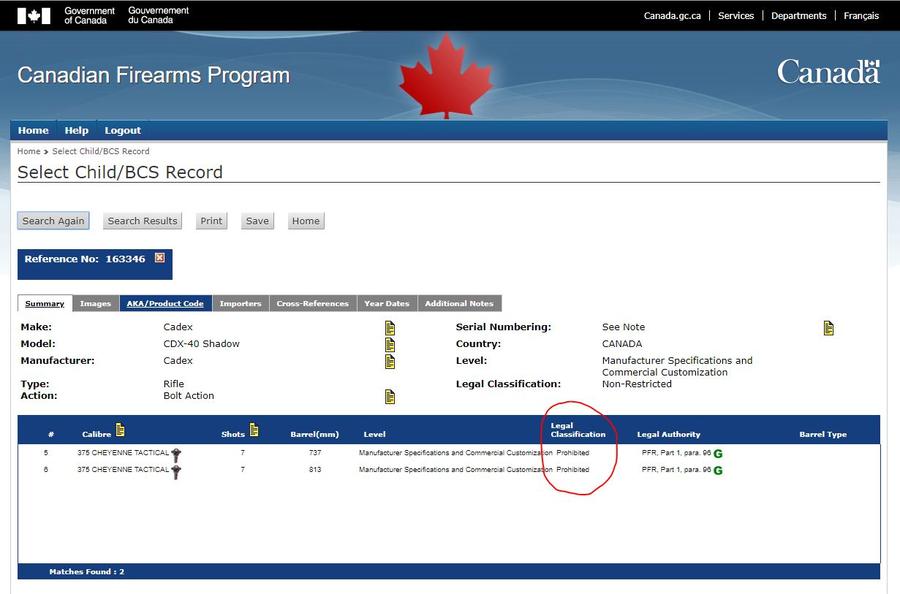This screenshot has width=900, height=594.
Task: Click the Barrel Type column header
Action: tap(823, 434)
